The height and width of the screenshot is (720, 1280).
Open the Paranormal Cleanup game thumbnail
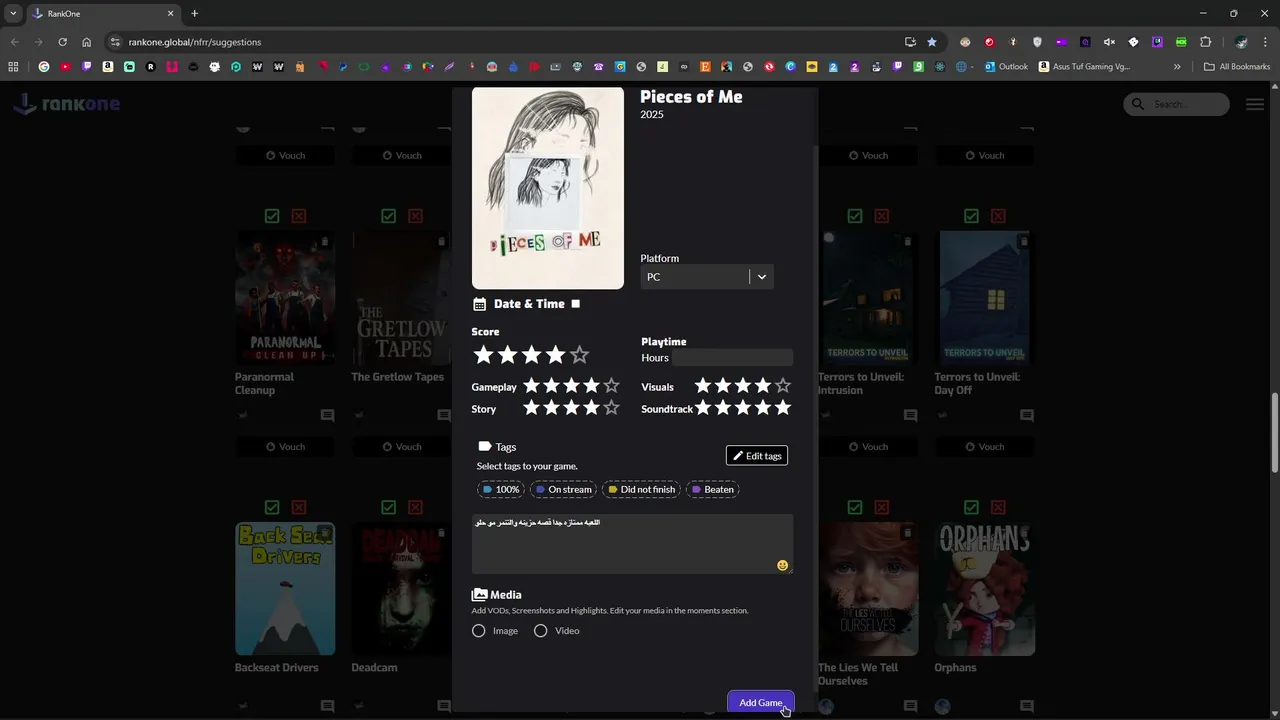pyautogui.click(x=285, y=298)
